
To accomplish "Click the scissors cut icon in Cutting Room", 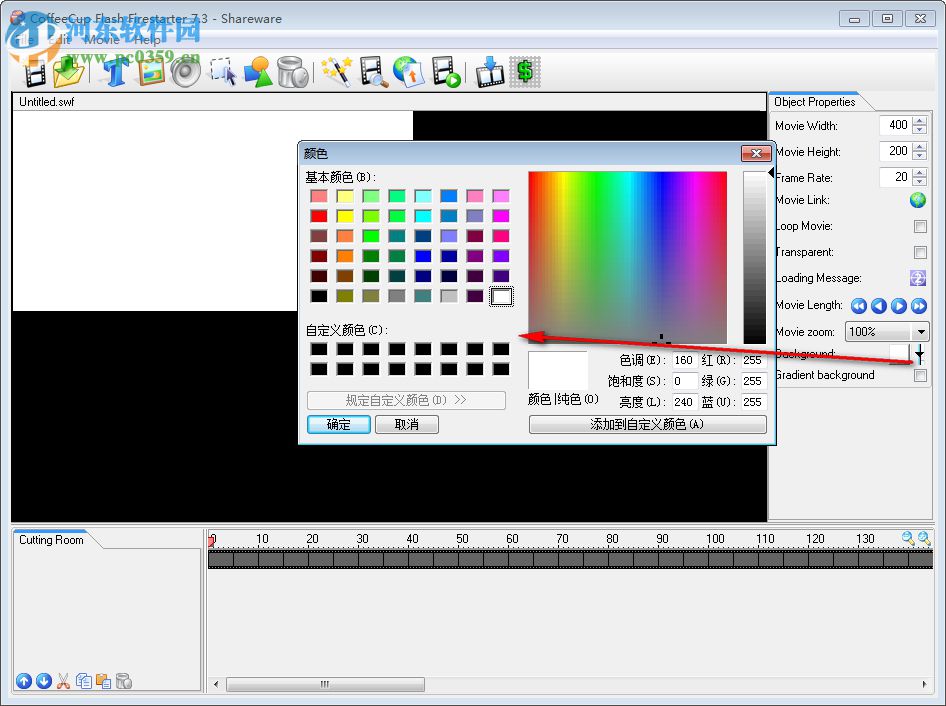I will (63, 681).
